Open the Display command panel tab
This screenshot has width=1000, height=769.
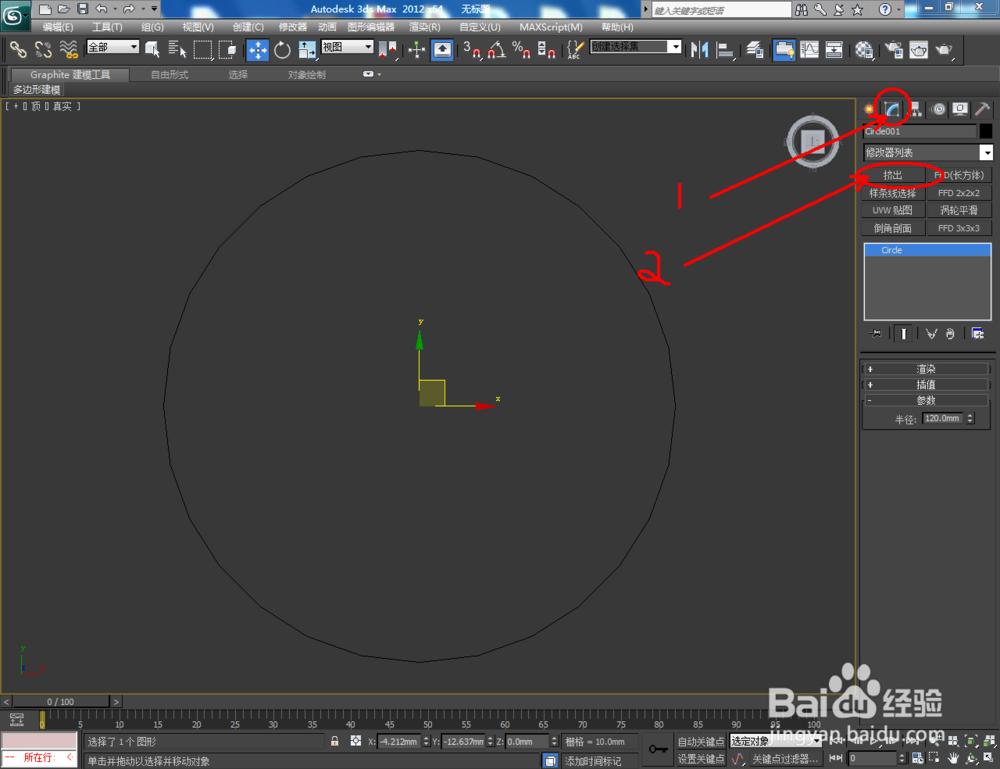point(960,109)
